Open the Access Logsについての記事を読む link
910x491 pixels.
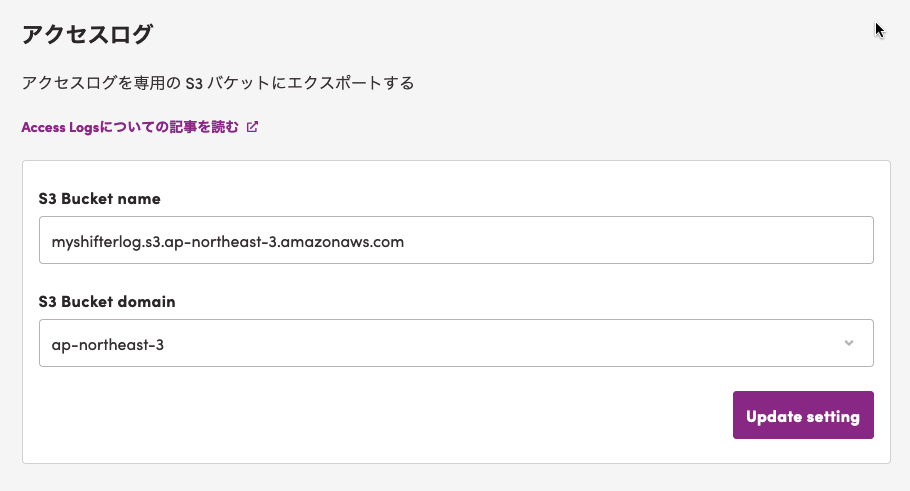click(x=130, y=127)
